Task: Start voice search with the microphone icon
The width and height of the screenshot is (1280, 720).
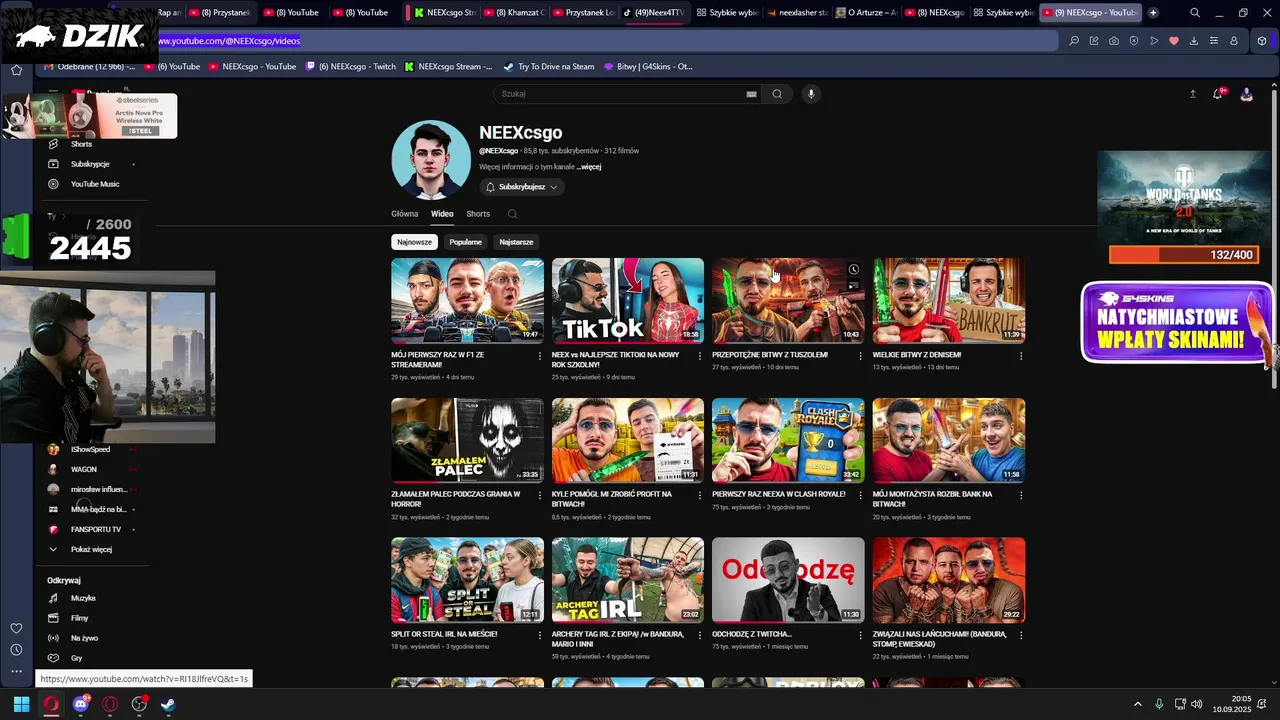Action: [x=811, y=94]
